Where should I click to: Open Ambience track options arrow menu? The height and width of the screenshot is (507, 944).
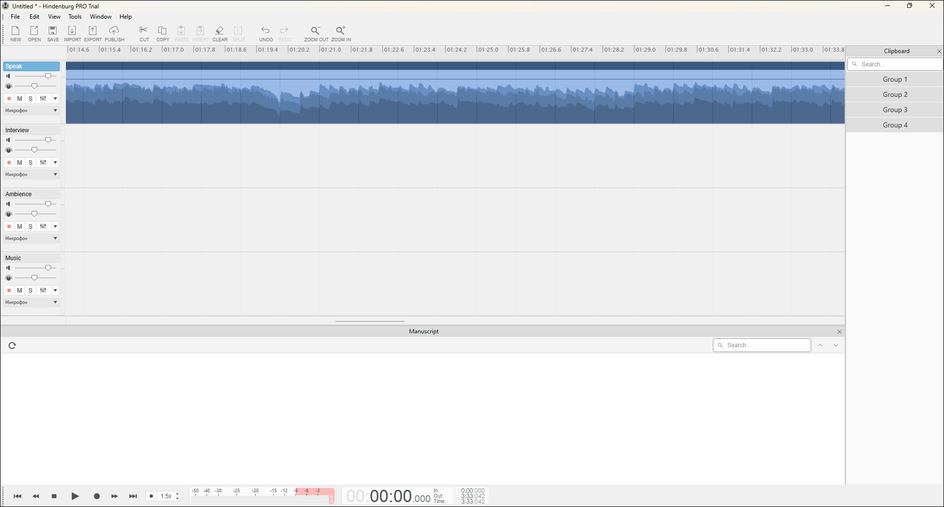pos(55,226)
